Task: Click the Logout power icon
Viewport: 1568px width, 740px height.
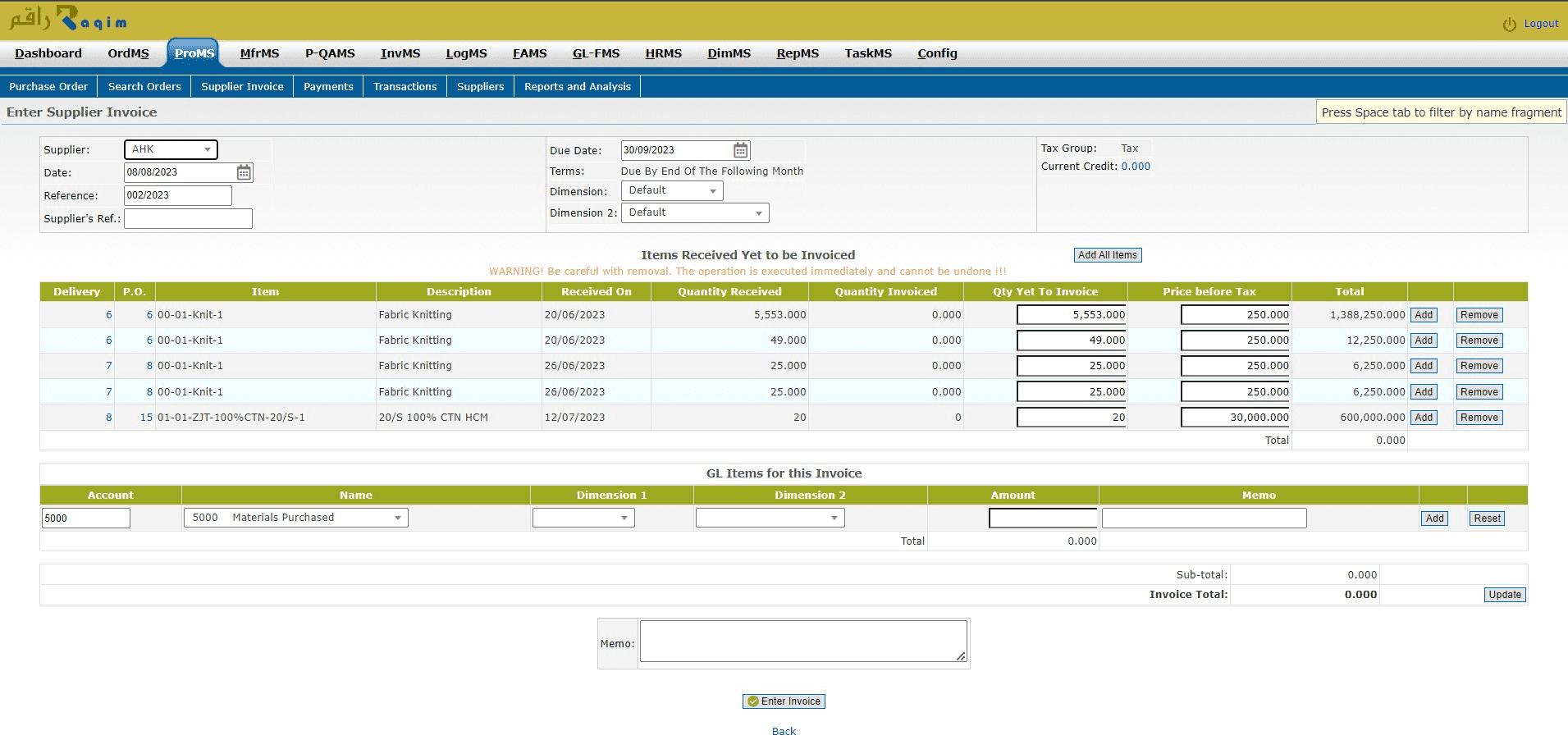Action: [1509, 25]
